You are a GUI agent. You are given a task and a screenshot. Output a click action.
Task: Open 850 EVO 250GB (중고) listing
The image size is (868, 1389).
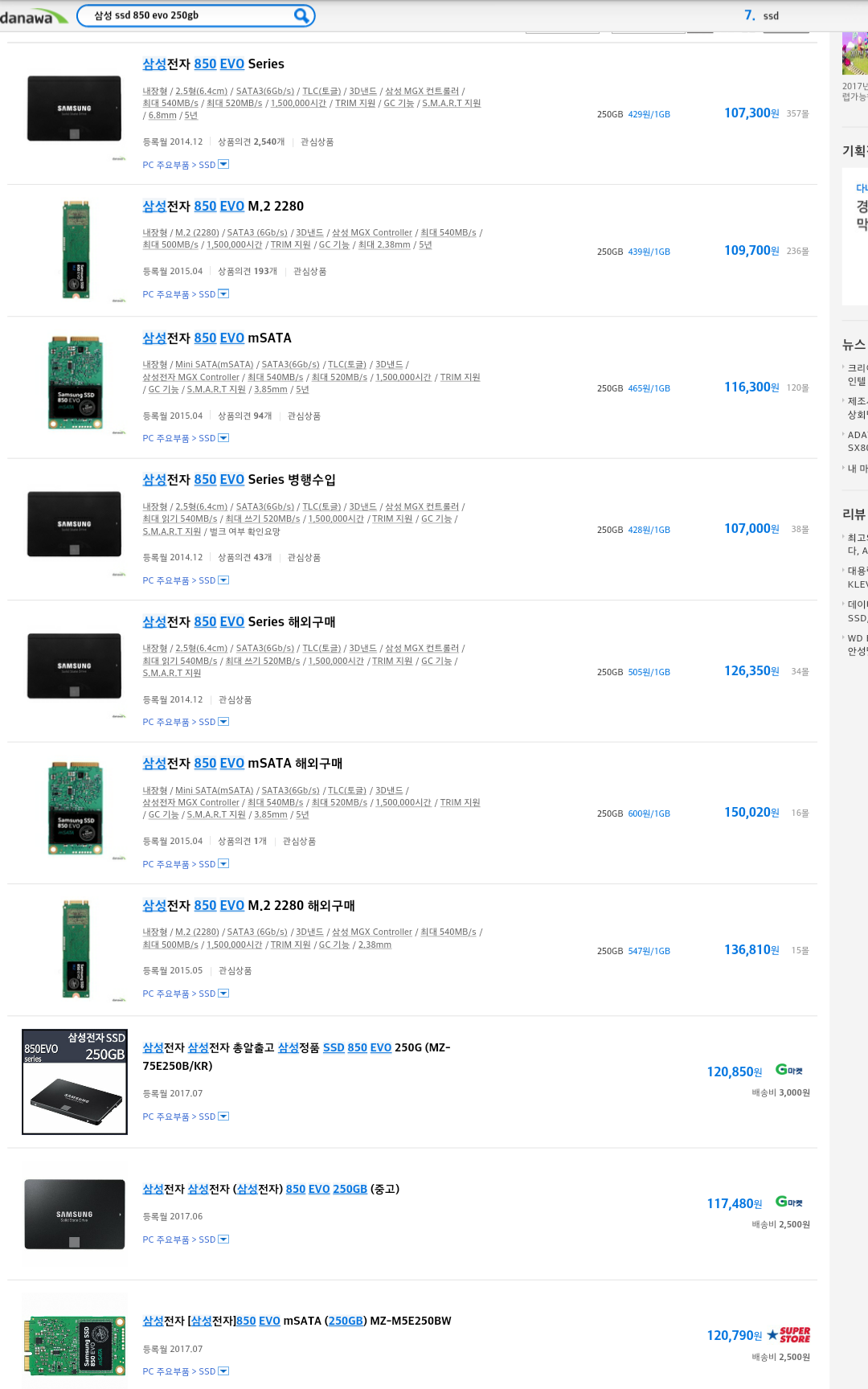click(271, 1189)
